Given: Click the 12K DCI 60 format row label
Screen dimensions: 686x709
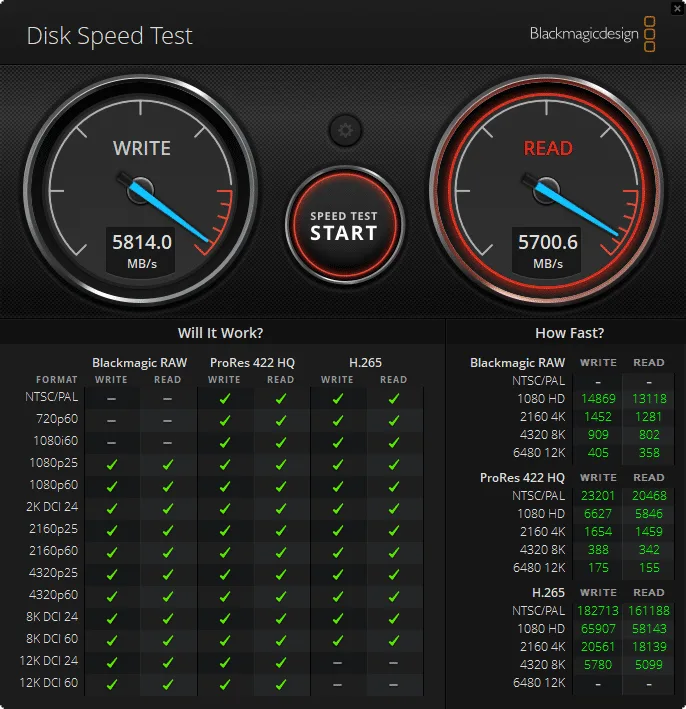Looking at the screenshot, I should click(x=49, y=683).
